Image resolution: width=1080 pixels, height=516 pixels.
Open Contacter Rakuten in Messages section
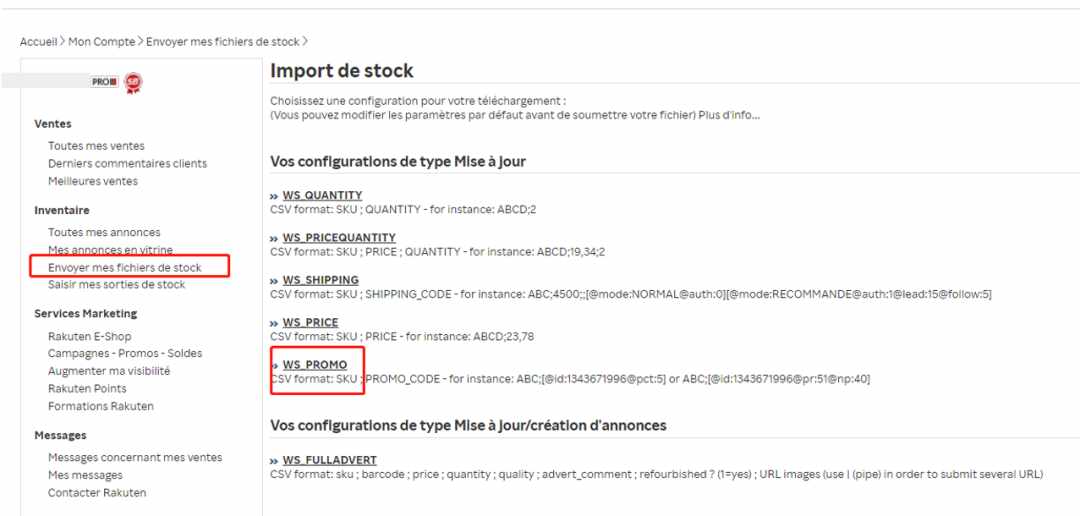tap(97, 493)
